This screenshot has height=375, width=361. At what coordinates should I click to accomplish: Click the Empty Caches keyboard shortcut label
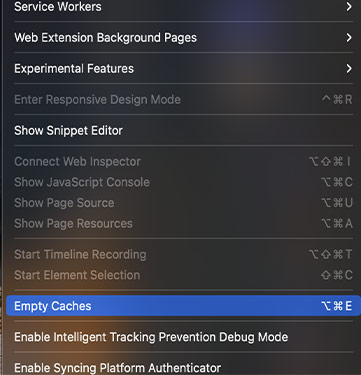[x=336, y=306]
